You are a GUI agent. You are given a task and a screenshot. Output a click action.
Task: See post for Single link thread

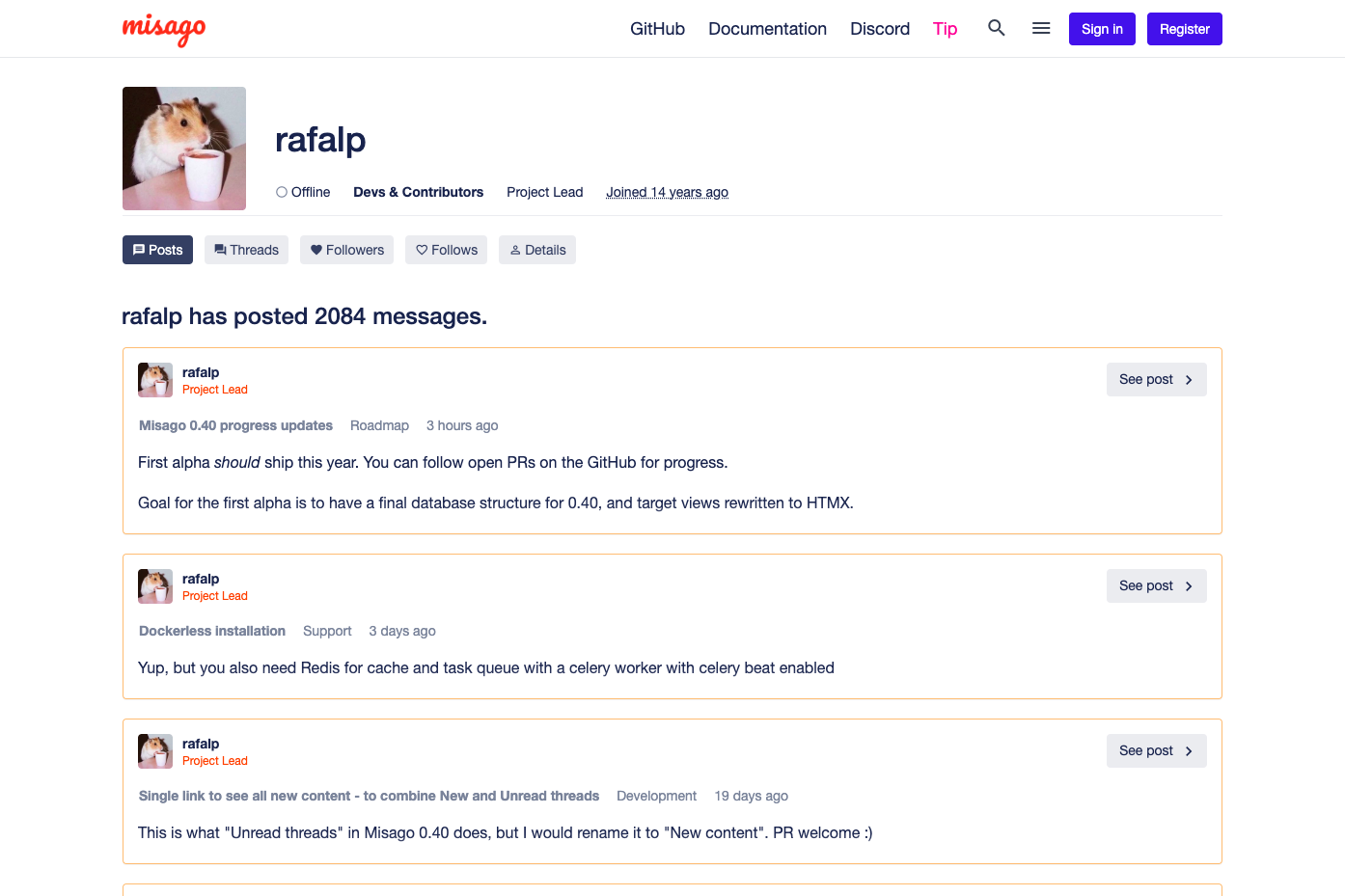point(1157,751)
